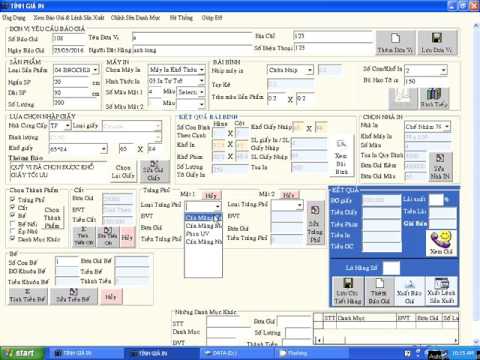
Task: Click the Tính Tiền Cắt calculate icon
Action: (x=83, y=237)
